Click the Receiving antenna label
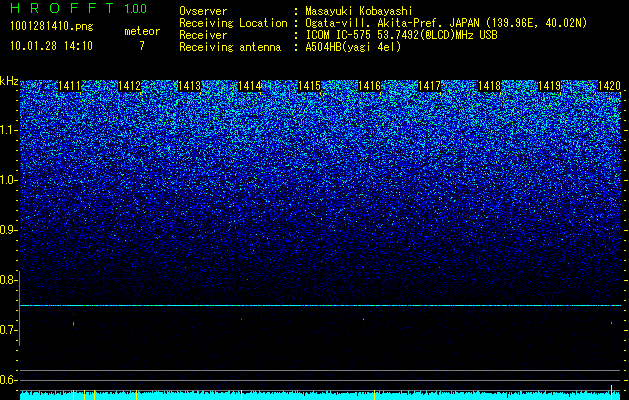 click(x=230, y=47)
